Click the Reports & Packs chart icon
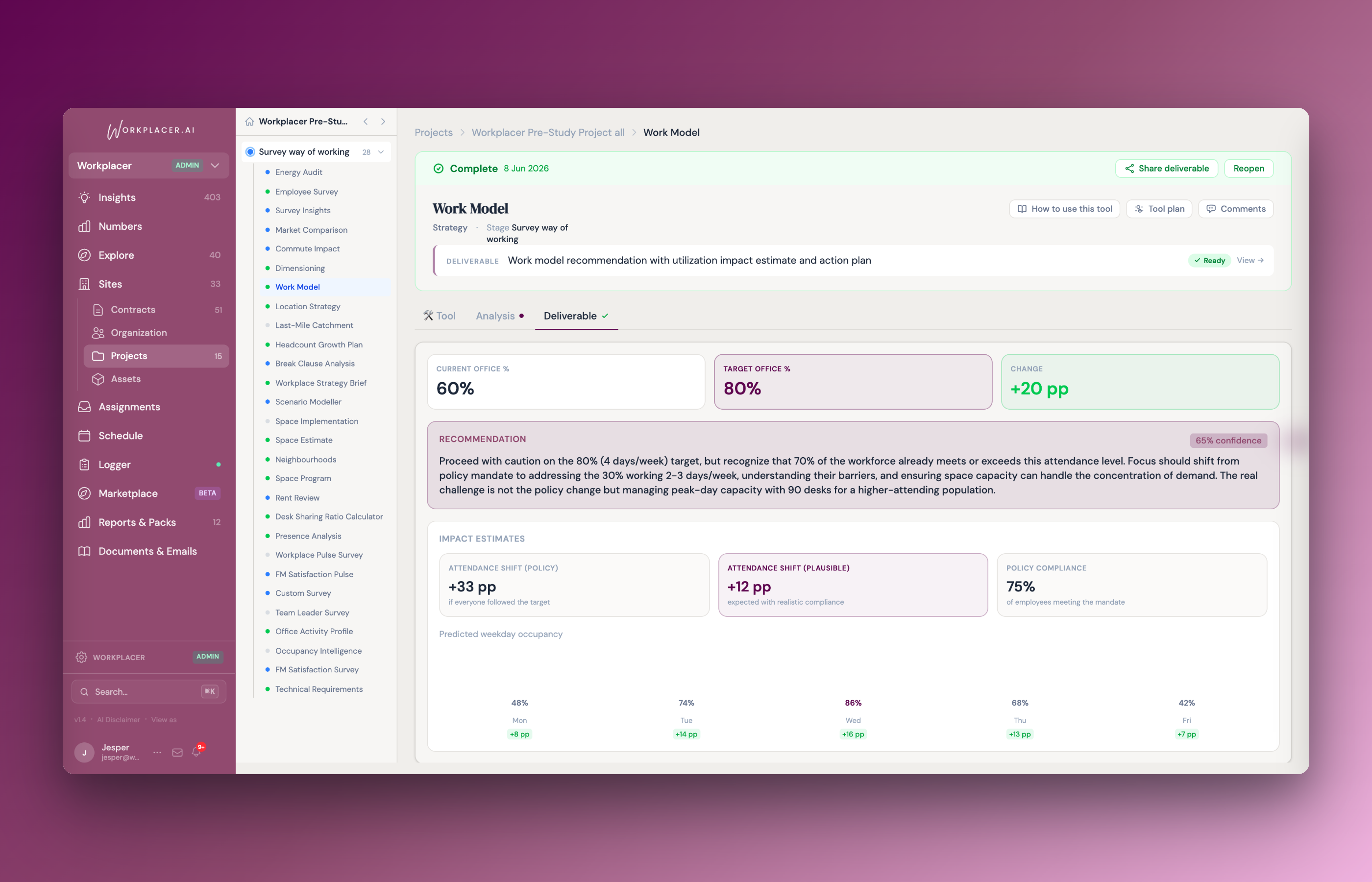The height and width of the screenshot is (882, 1372). click(x=84, y=522)
